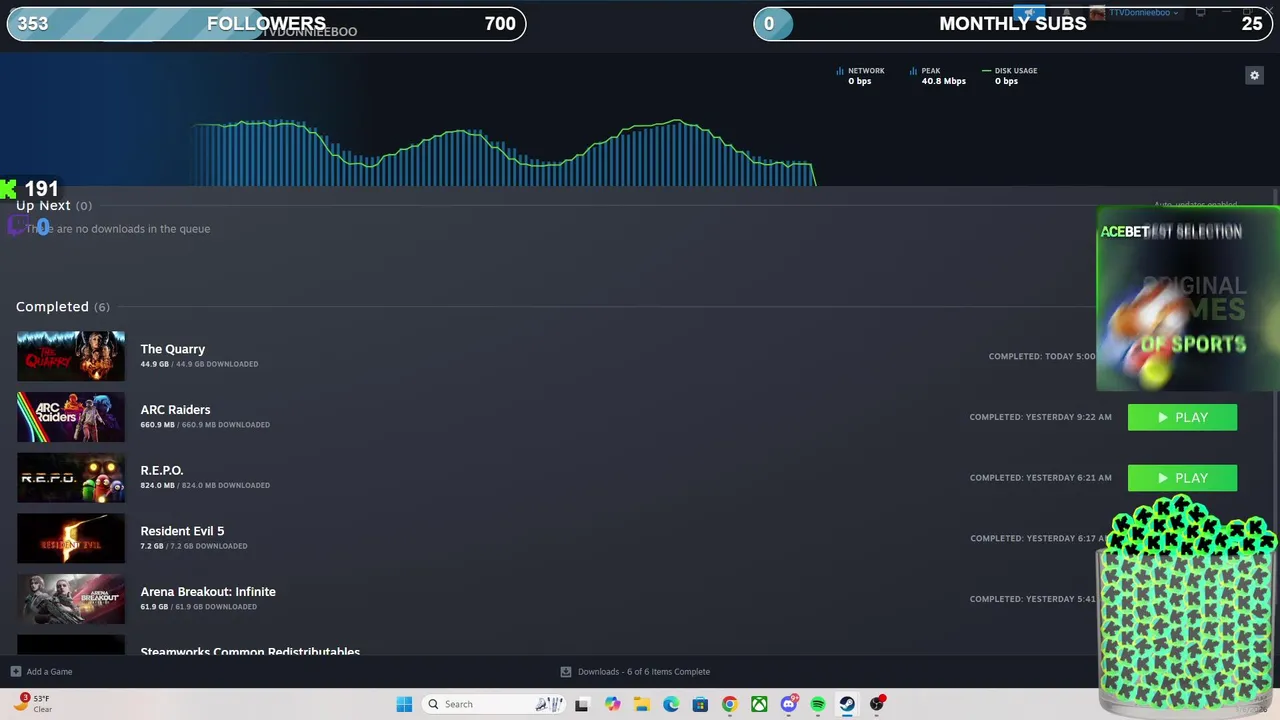Open Task View from the taskbar
The height and width of the screenshot is (720, 1280).
pyautogui.click(x=581, y=704)
